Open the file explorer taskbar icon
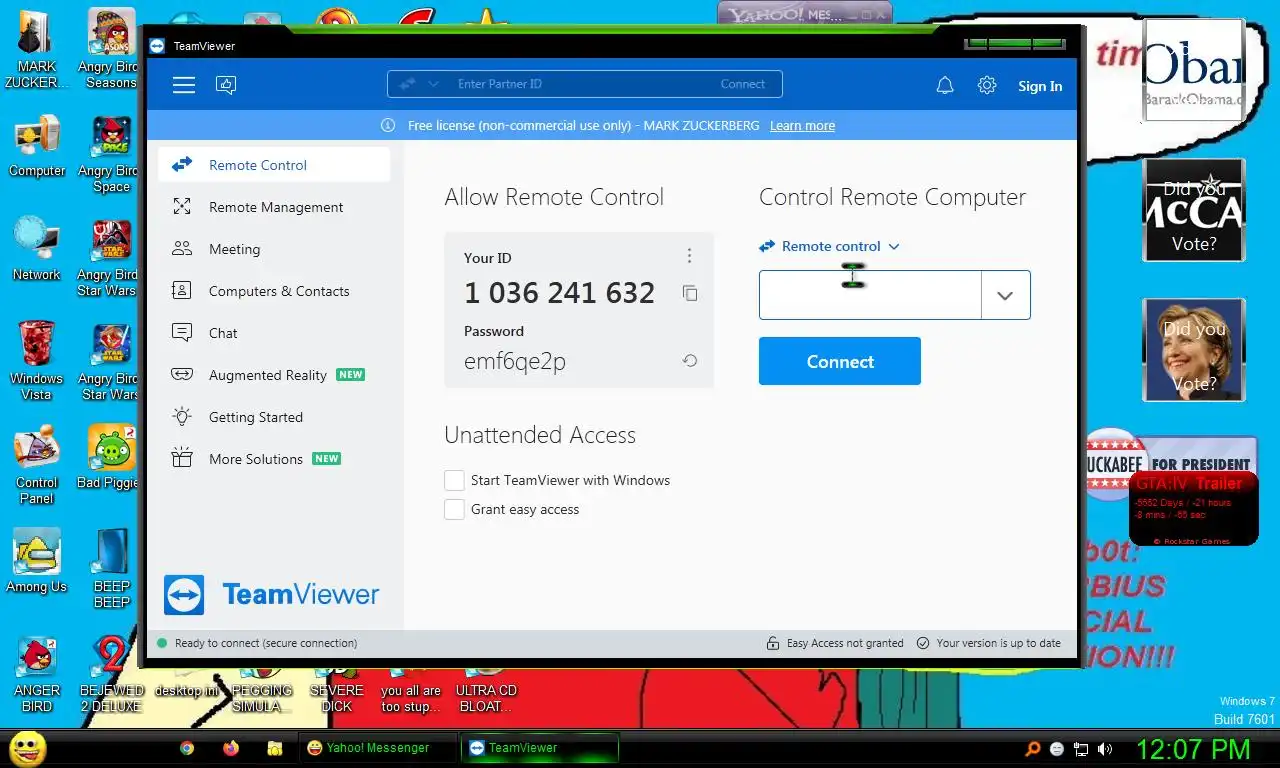The height and width of the screenshot is (768, 1280). point(275,748)
